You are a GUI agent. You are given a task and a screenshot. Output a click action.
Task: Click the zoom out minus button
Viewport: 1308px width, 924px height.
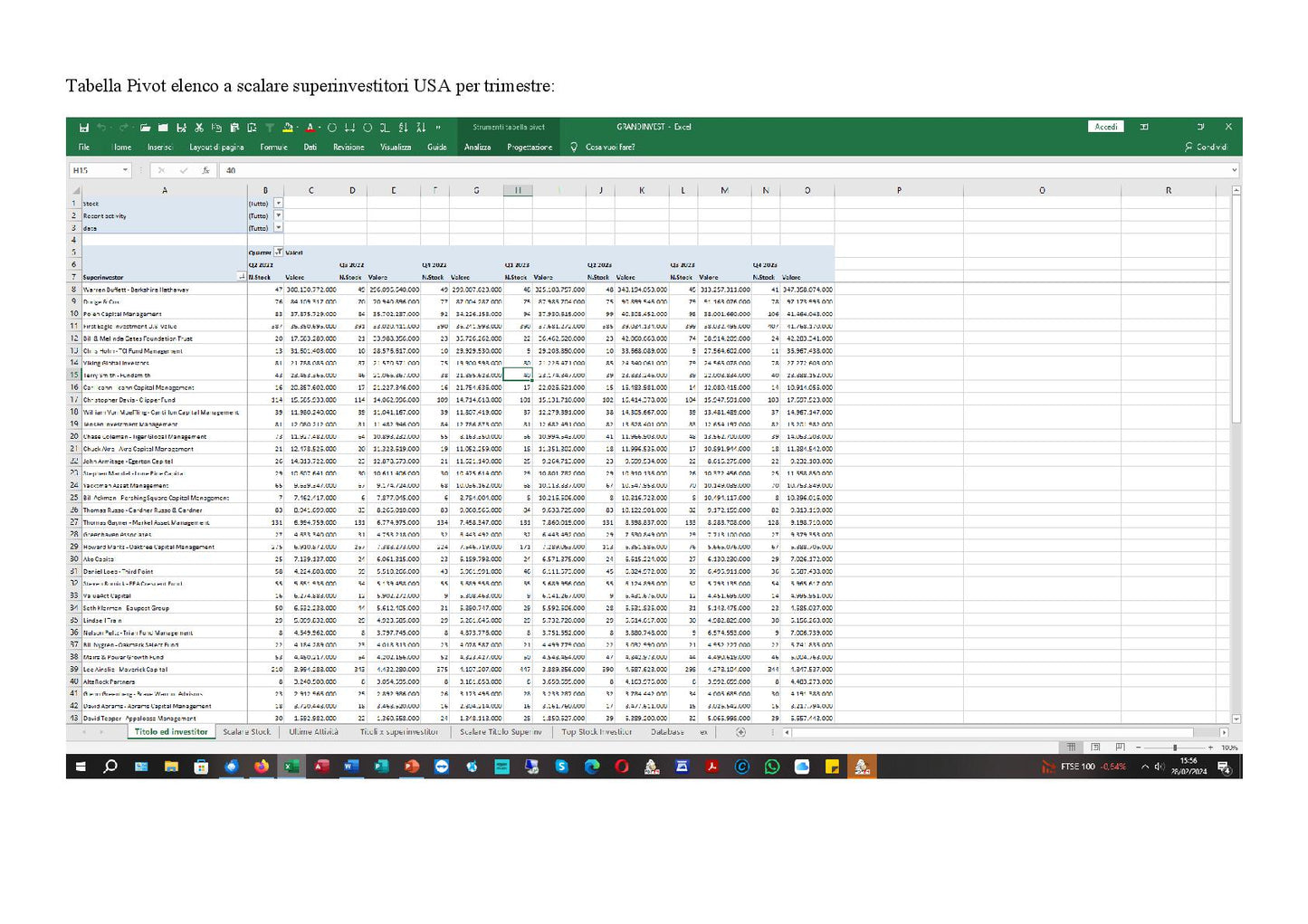tap(1139, 748)
